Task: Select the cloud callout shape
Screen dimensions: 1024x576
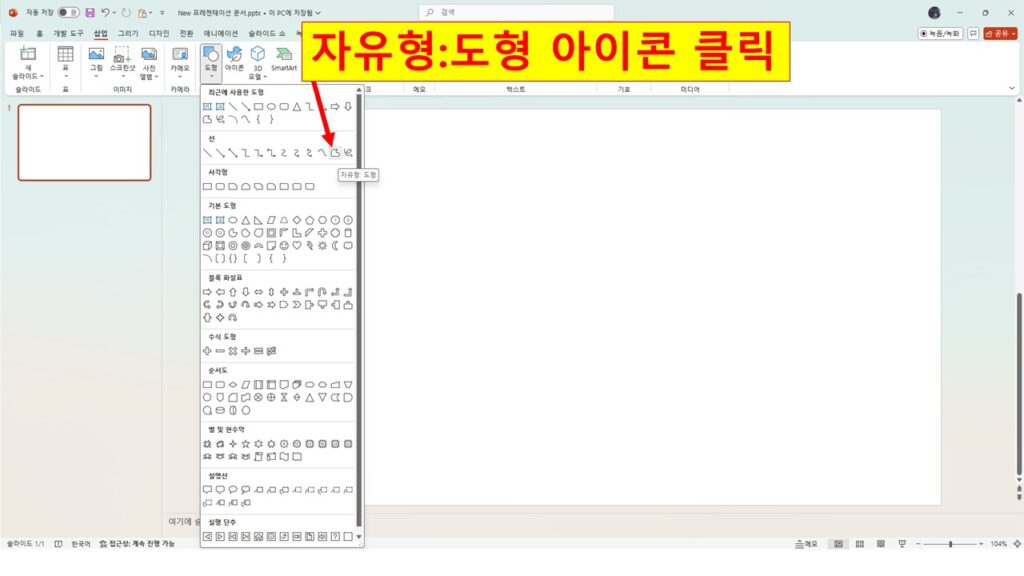Action: pos(246,489)
